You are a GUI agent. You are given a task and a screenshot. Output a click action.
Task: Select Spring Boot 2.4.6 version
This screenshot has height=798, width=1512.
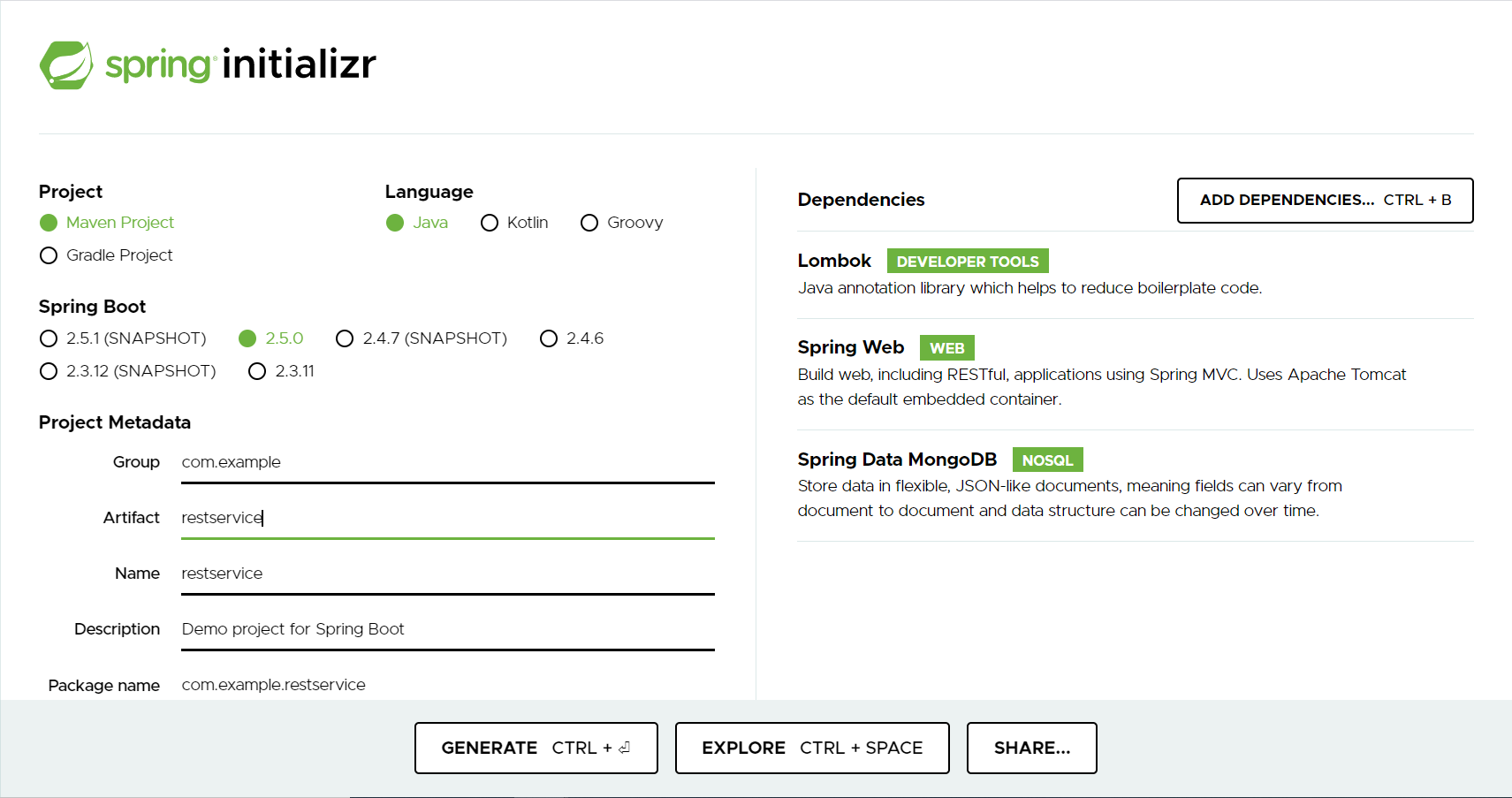(x=549, y=338)
